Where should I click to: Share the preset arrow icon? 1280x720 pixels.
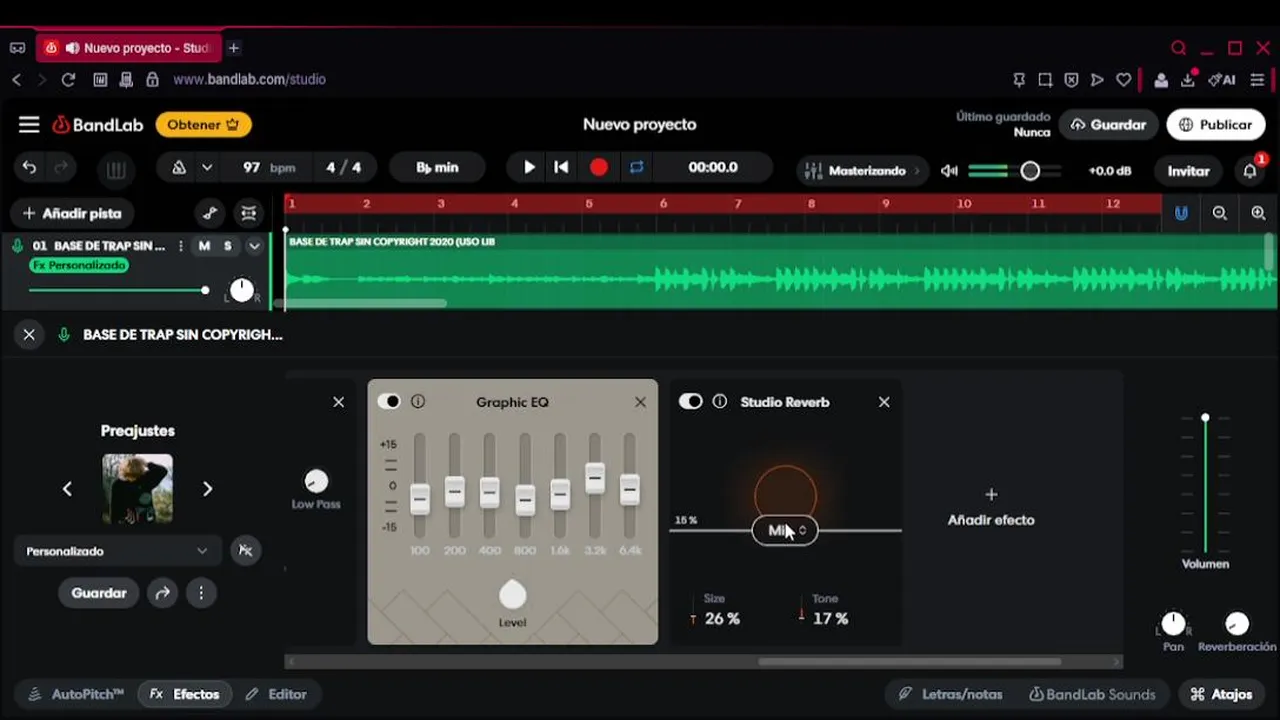(x=162, y=593)
